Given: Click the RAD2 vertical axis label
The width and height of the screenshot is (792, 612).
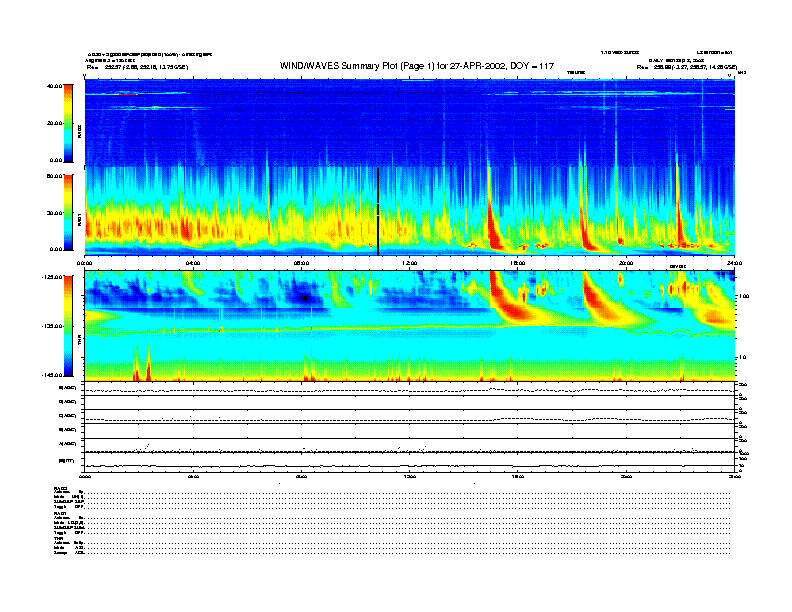Looking at the screenshot, I should point(79,132).
